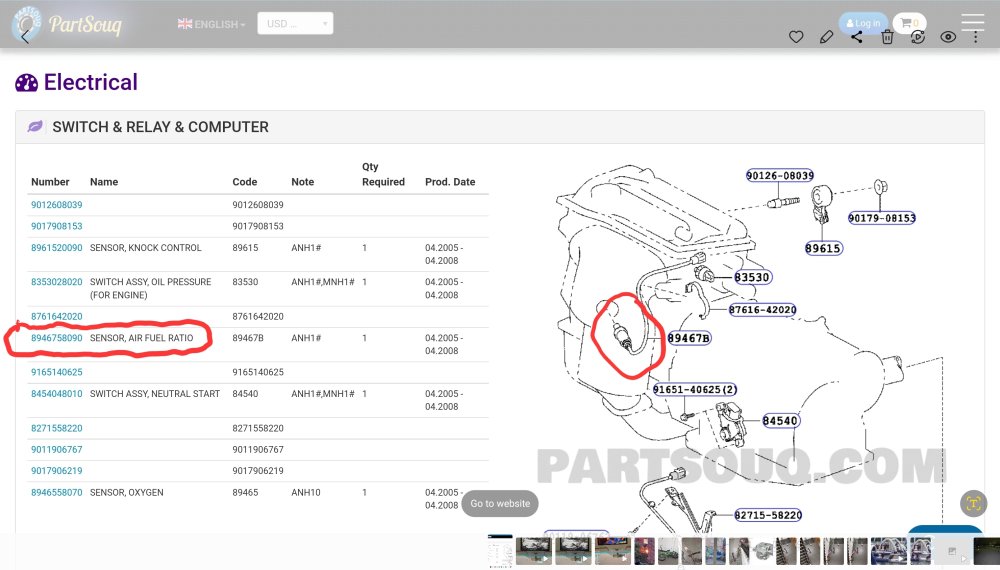Click diagram label 89467B

pos(689,339)
